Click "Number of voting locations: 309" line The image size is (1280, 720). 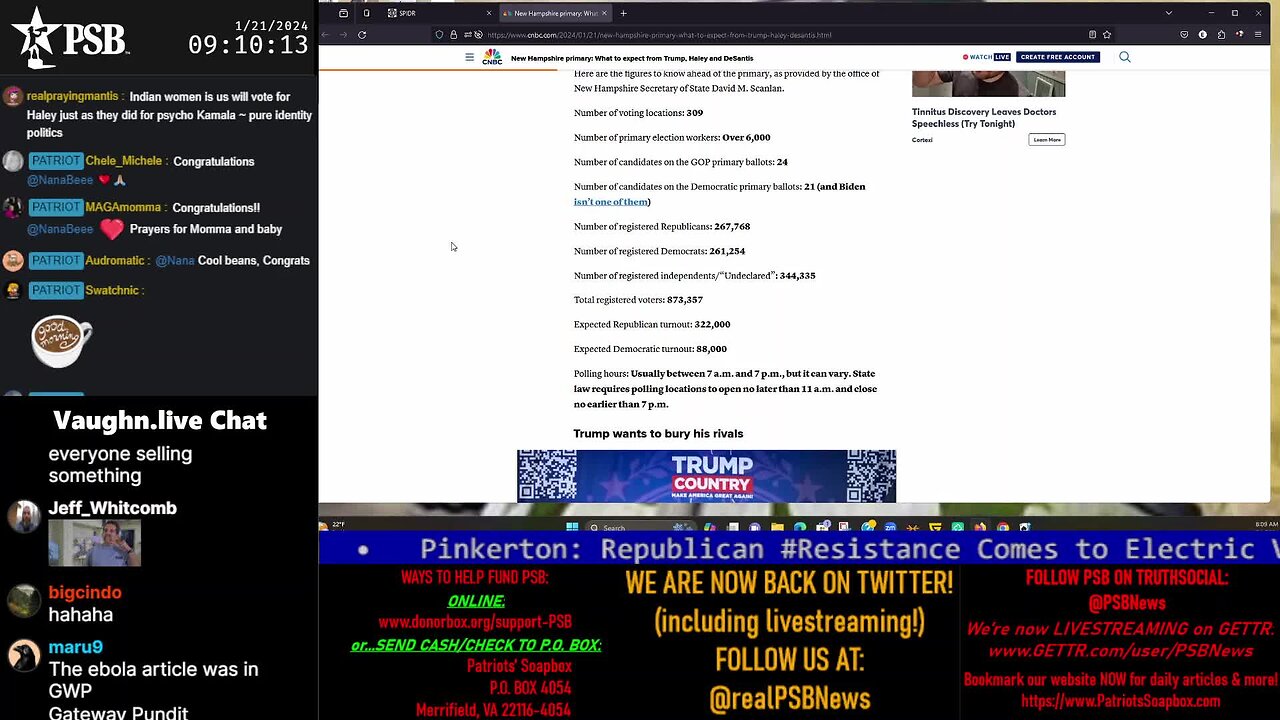(638, 113)
